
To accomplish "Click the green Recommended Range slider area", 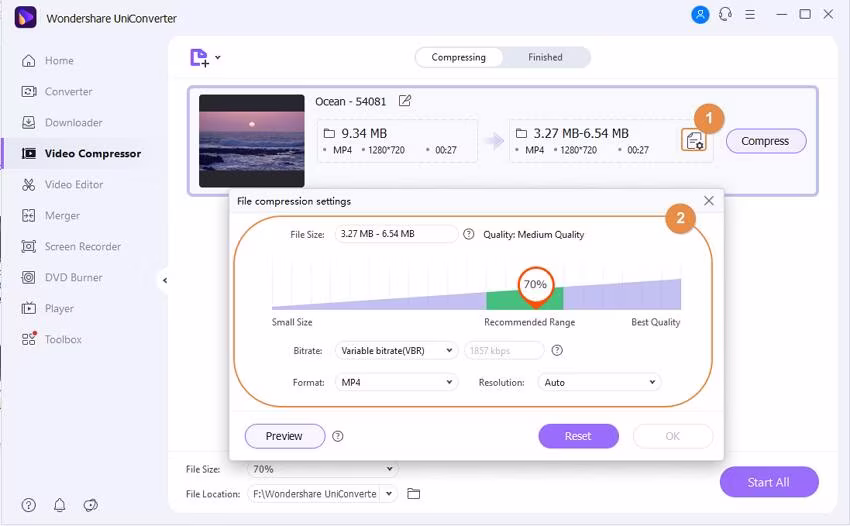I will pos(525,299).
